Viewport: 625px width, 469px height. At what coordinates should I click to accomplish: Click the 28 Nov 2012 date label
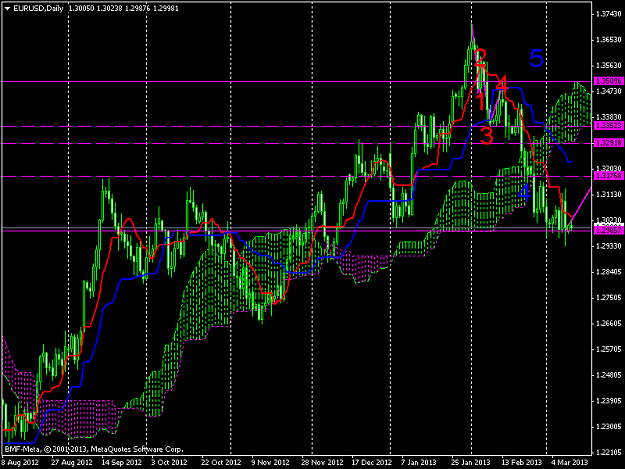pos(322,462)
